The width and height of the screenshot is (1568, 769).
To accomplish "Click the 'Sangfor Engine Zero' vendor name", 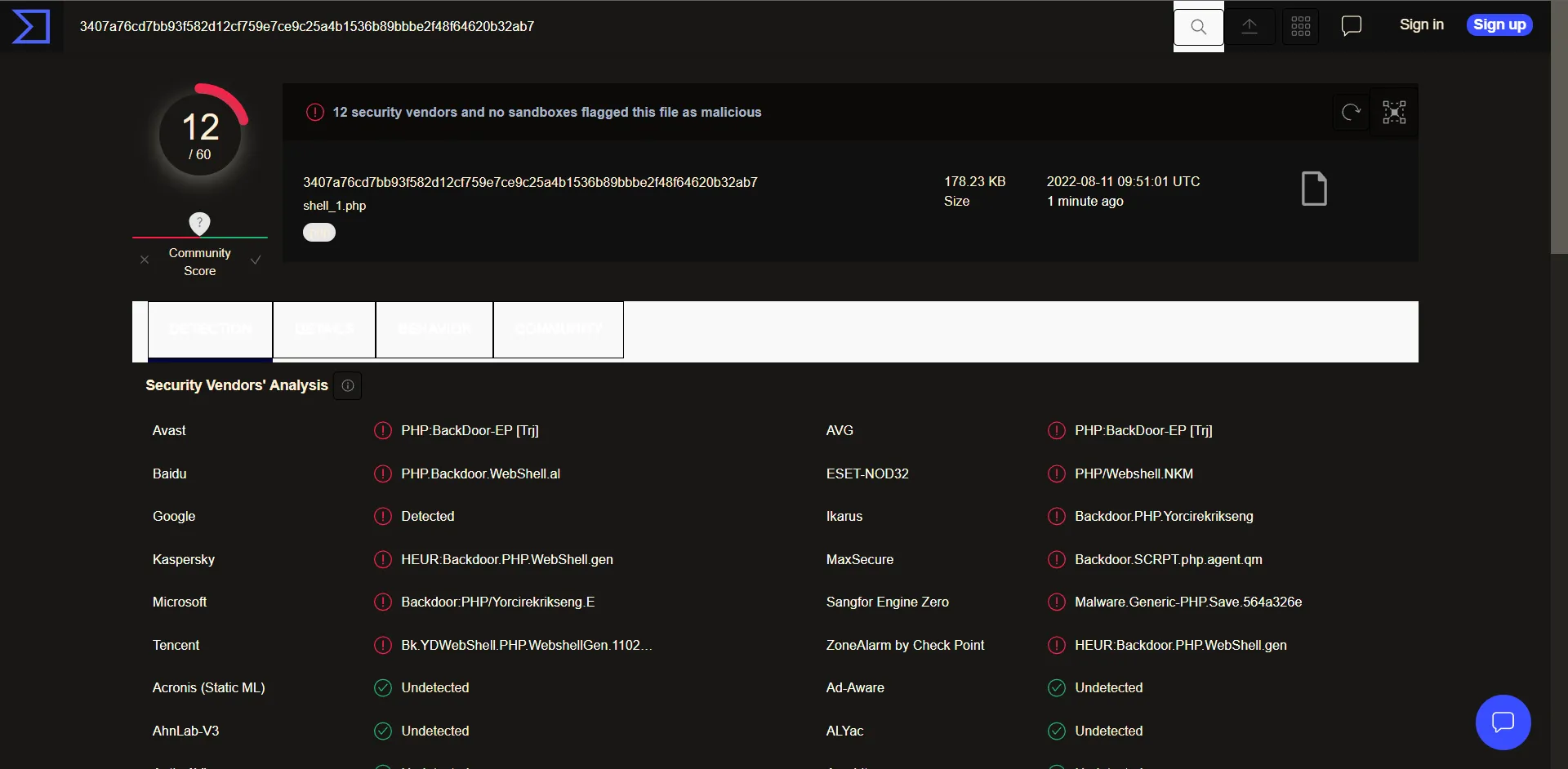I will pos(888,602).
